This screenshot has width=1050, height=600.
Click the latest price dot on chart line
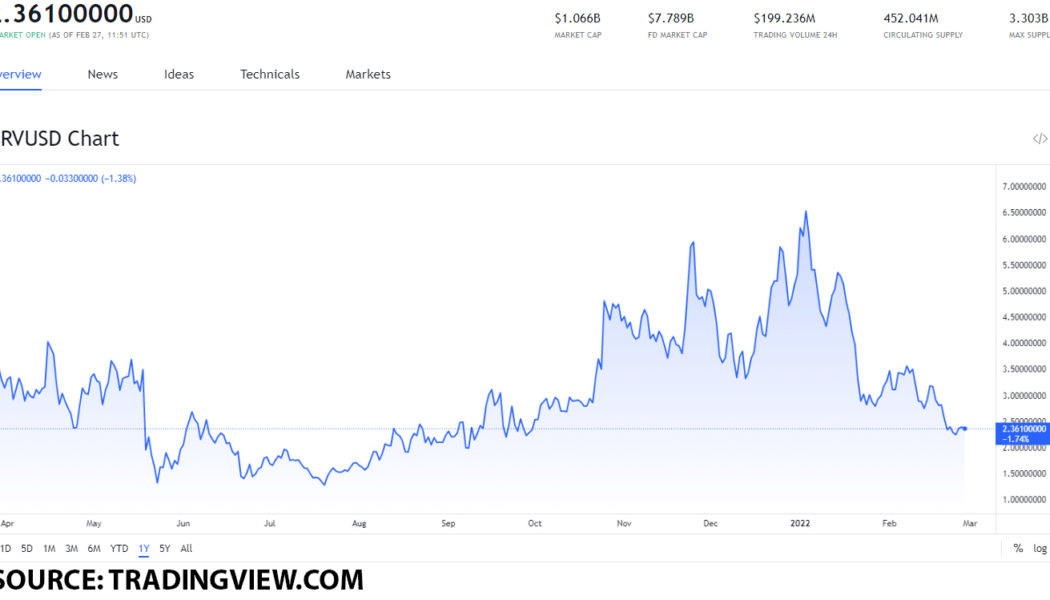tap(964, 428)
